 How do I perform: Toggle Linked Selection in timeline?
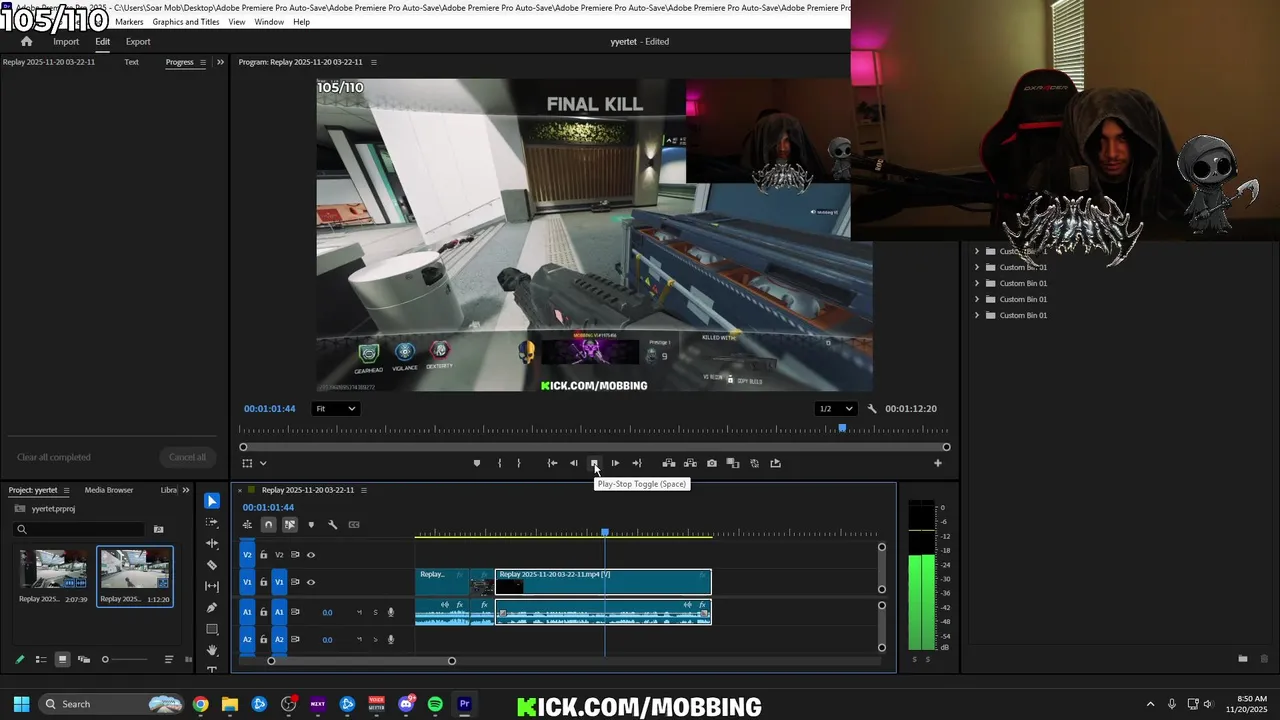click(290, 525)
